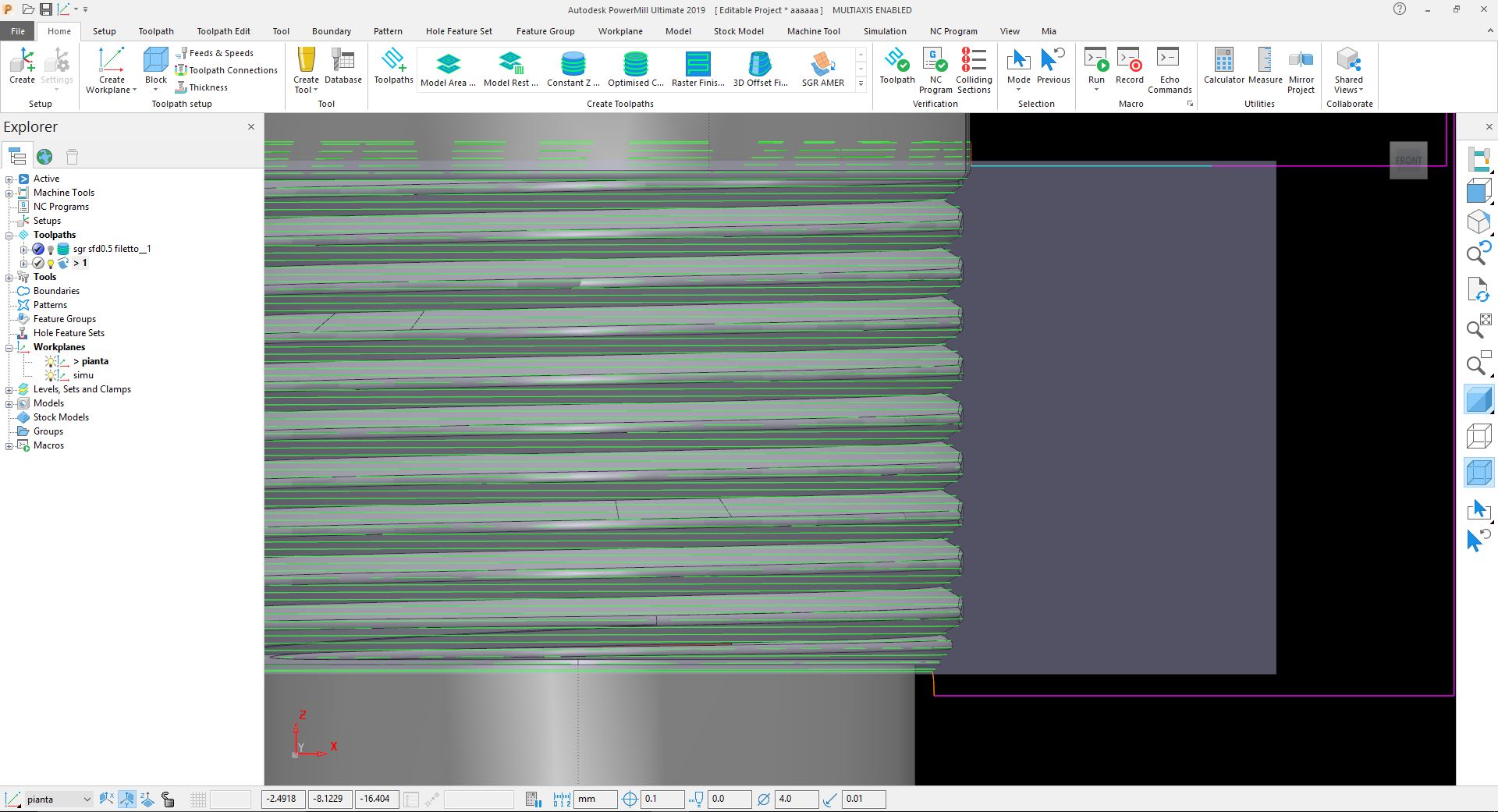Viewport: 1498px width, 812px height.
Task: Switch to the Simulation ribbon tab
Action: (x=884, y=31)
